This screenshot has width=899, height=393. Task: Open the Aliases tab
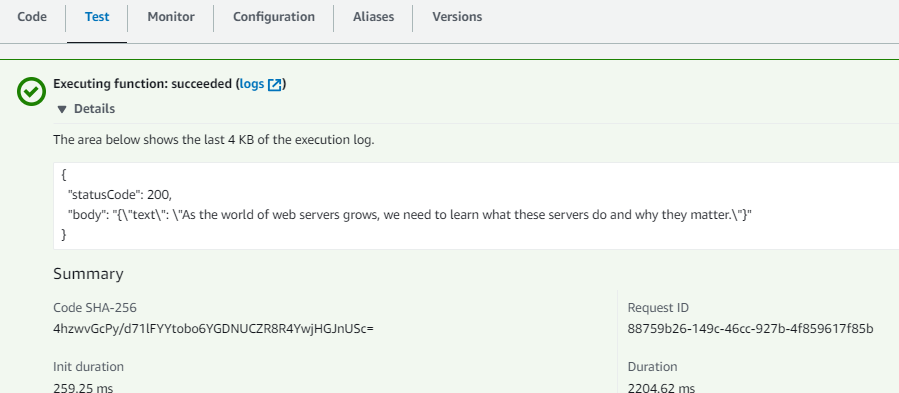[373, 17]
